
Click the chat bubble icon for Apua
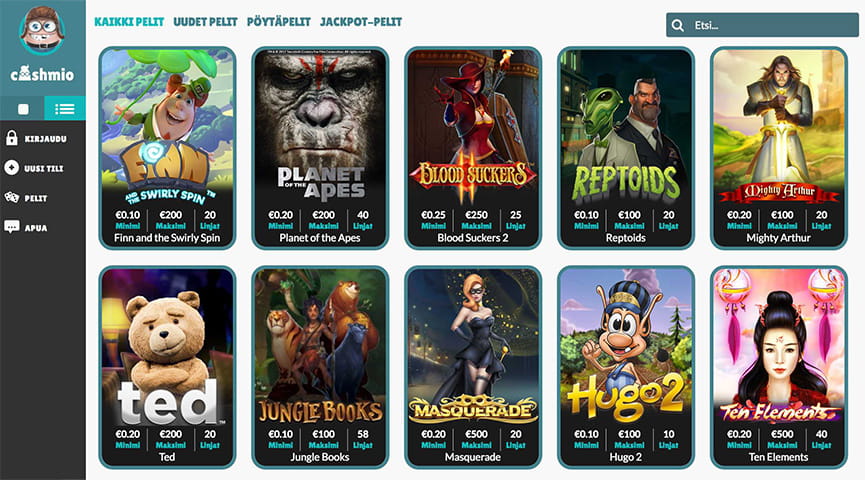12,227
